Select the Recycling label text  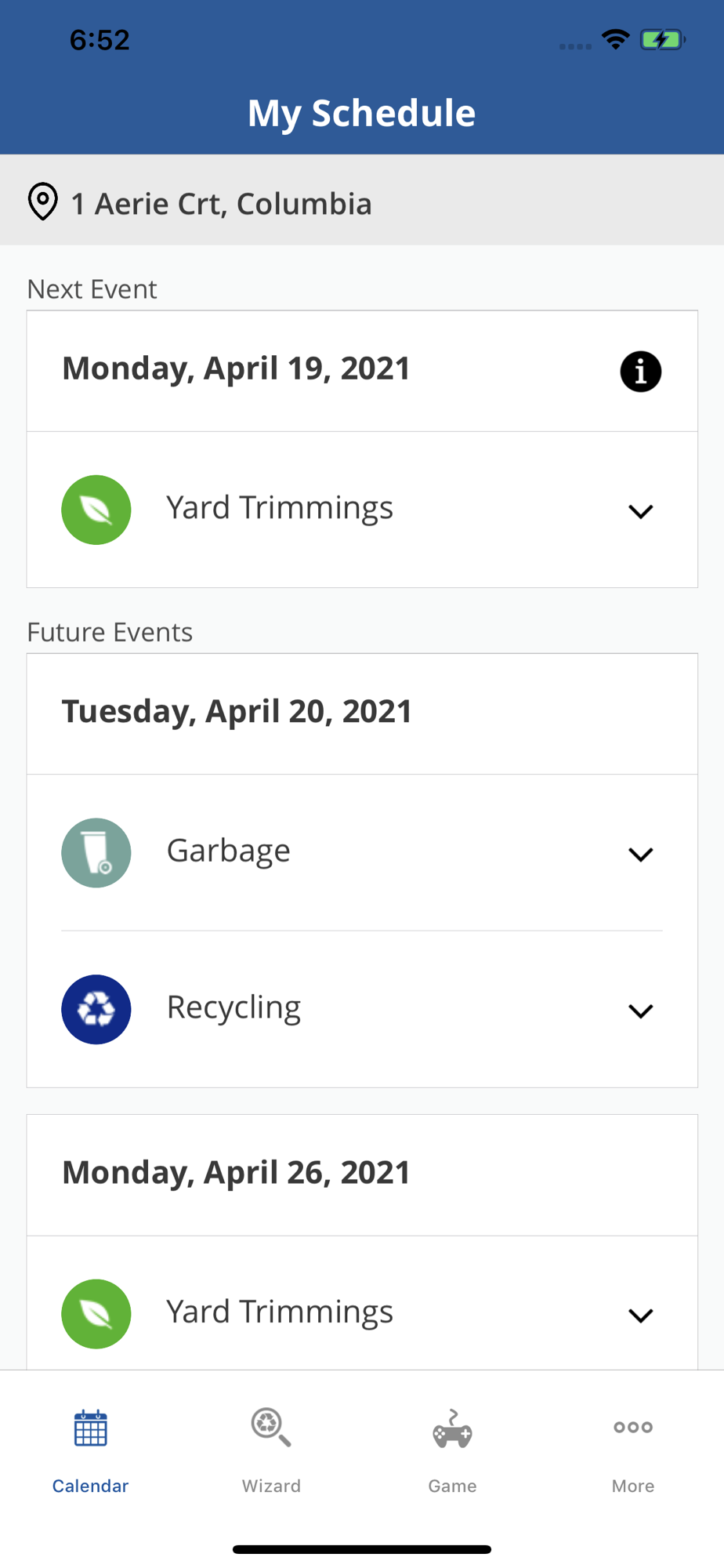click(233, 1007)
